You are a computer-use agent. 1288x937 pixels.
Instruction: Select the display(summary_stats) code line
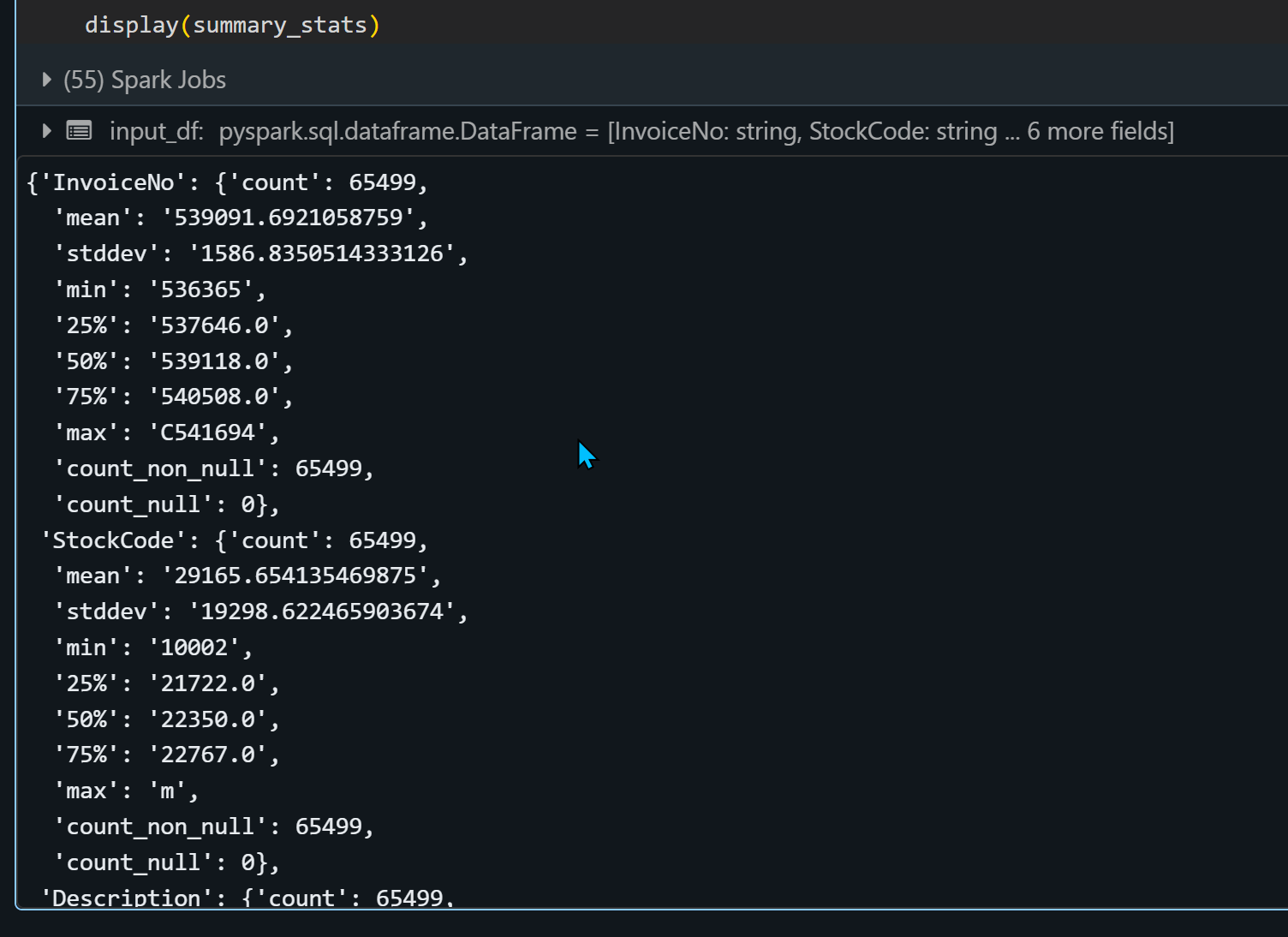click(232, 24)
